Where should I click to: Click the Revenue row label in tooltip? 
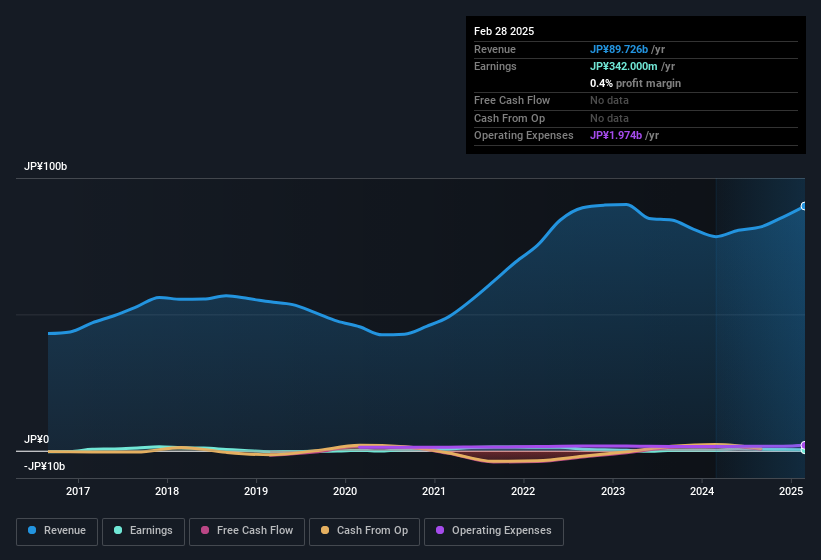(x=495, y=49)
